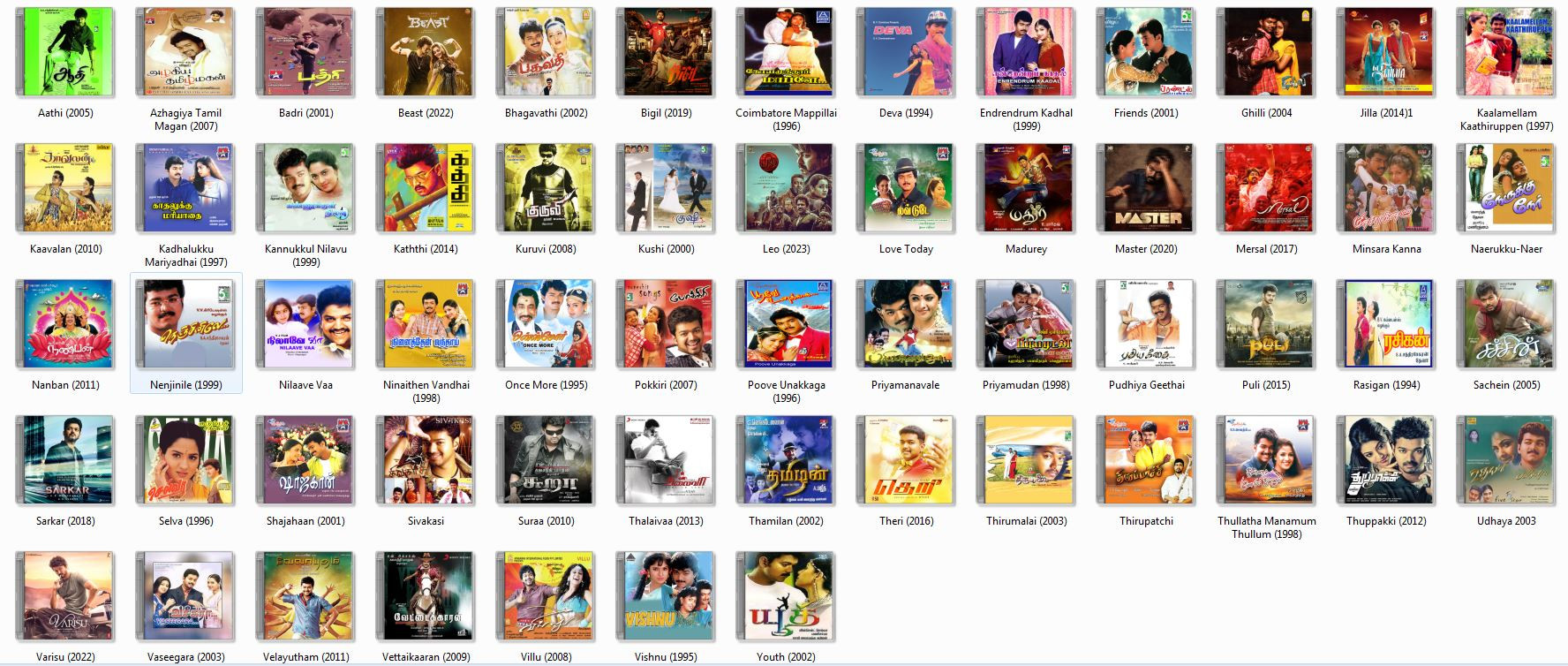Select the Vettaikaaran (2009) cover icon

pos(426,597)
